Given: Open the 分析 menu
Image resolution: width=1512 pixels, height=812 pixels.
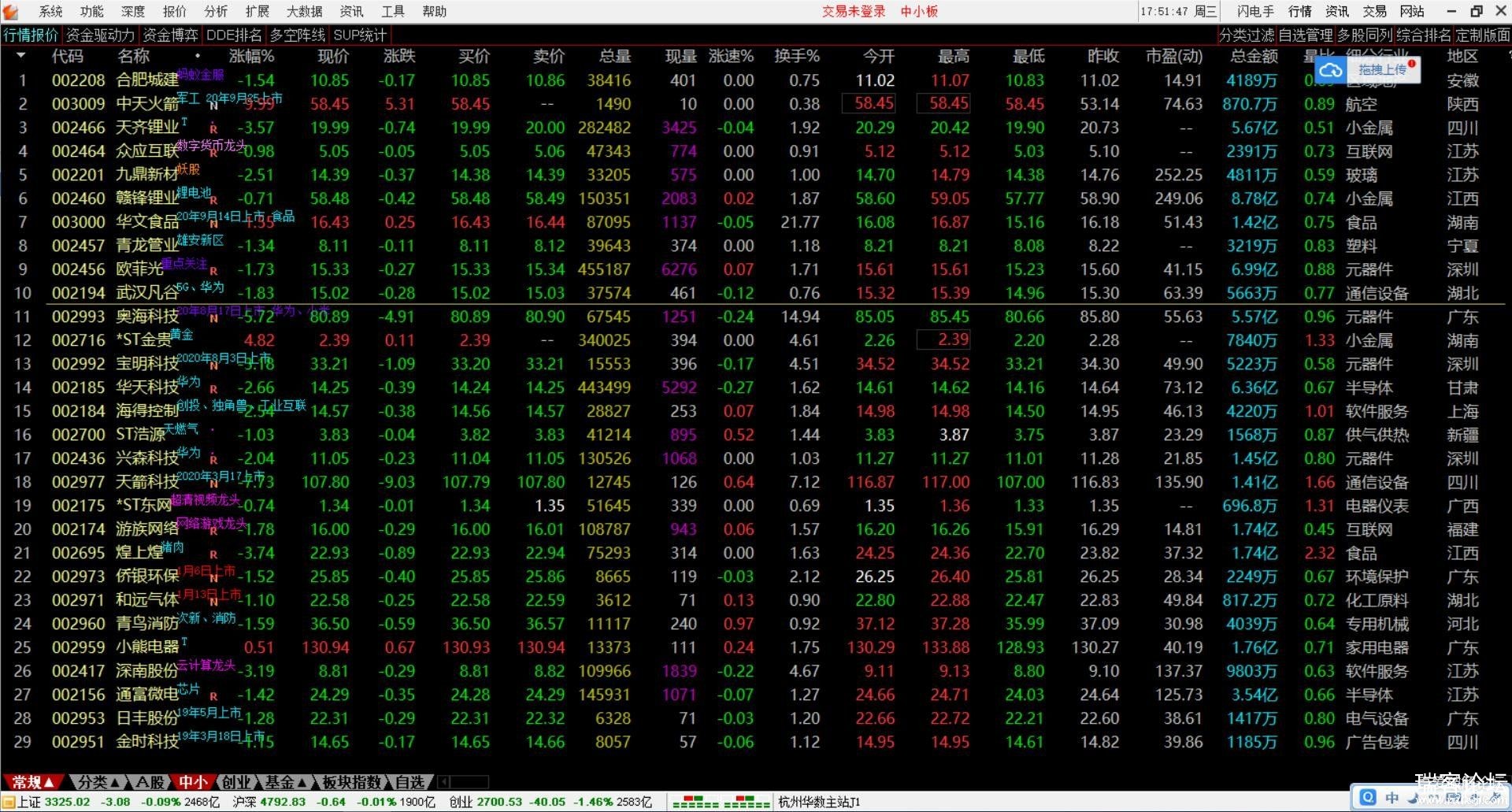Looking at the screenshot, I should 216,12.
